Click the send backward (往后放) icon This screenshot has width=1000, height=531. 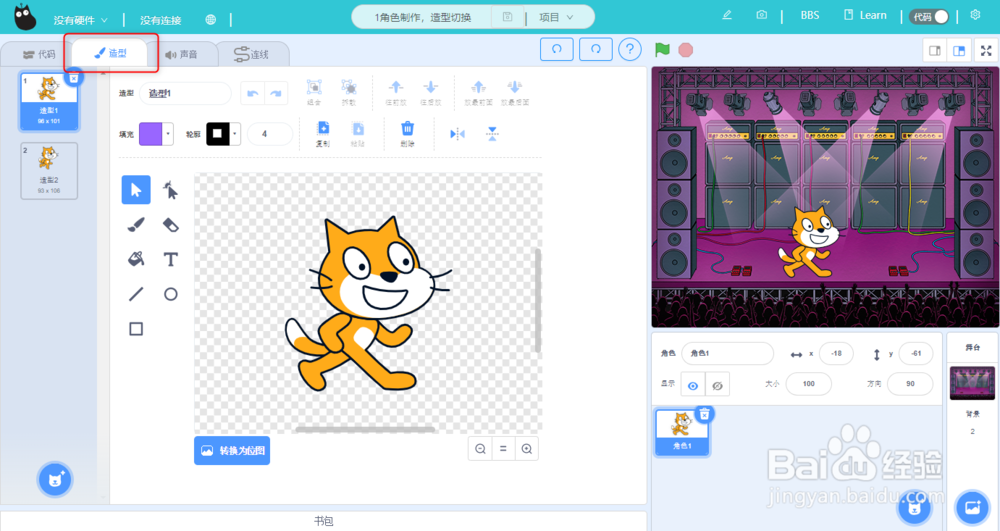(430, 92)
